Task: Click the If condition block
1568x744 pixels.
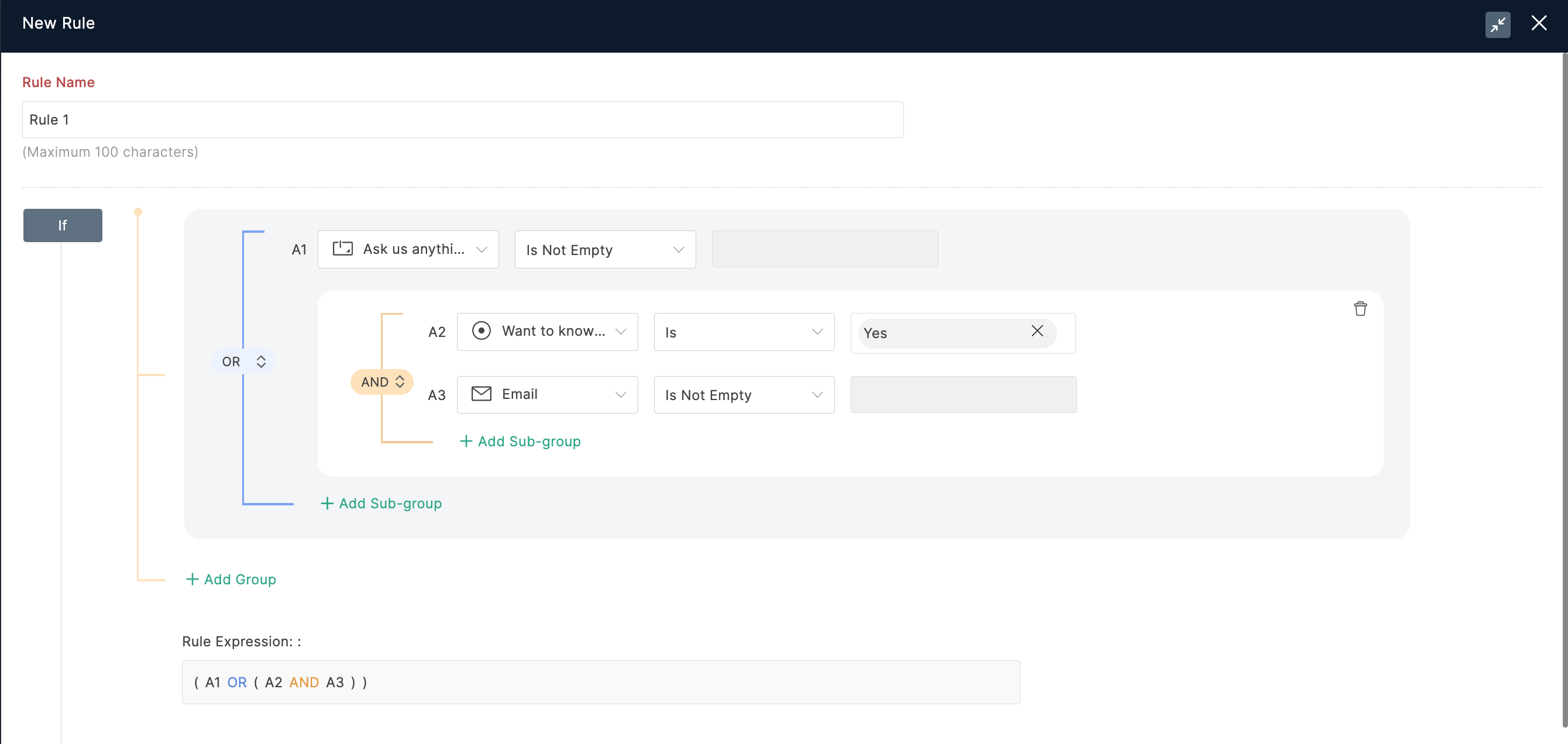Action: (63, 225)
